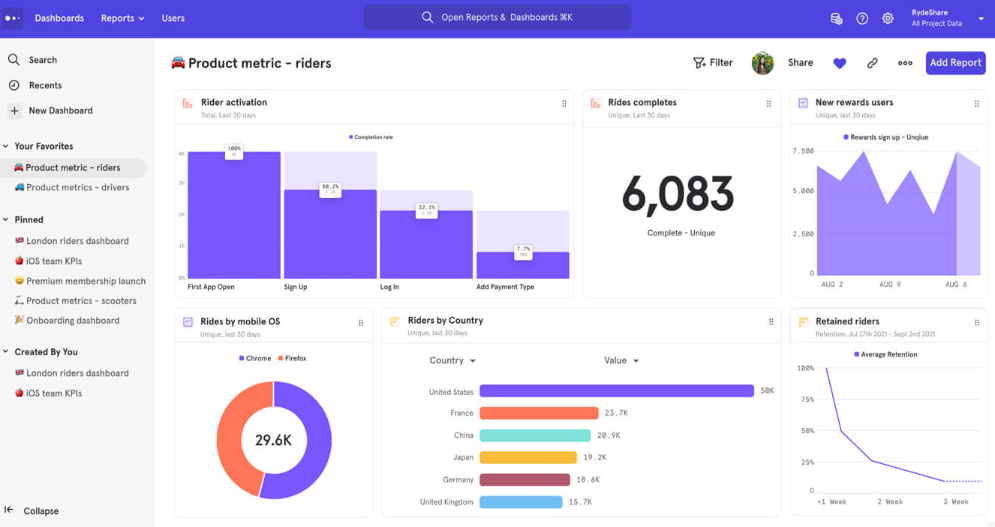
Task: Copy dashboard link with chain icon
Action: [872, 63]
